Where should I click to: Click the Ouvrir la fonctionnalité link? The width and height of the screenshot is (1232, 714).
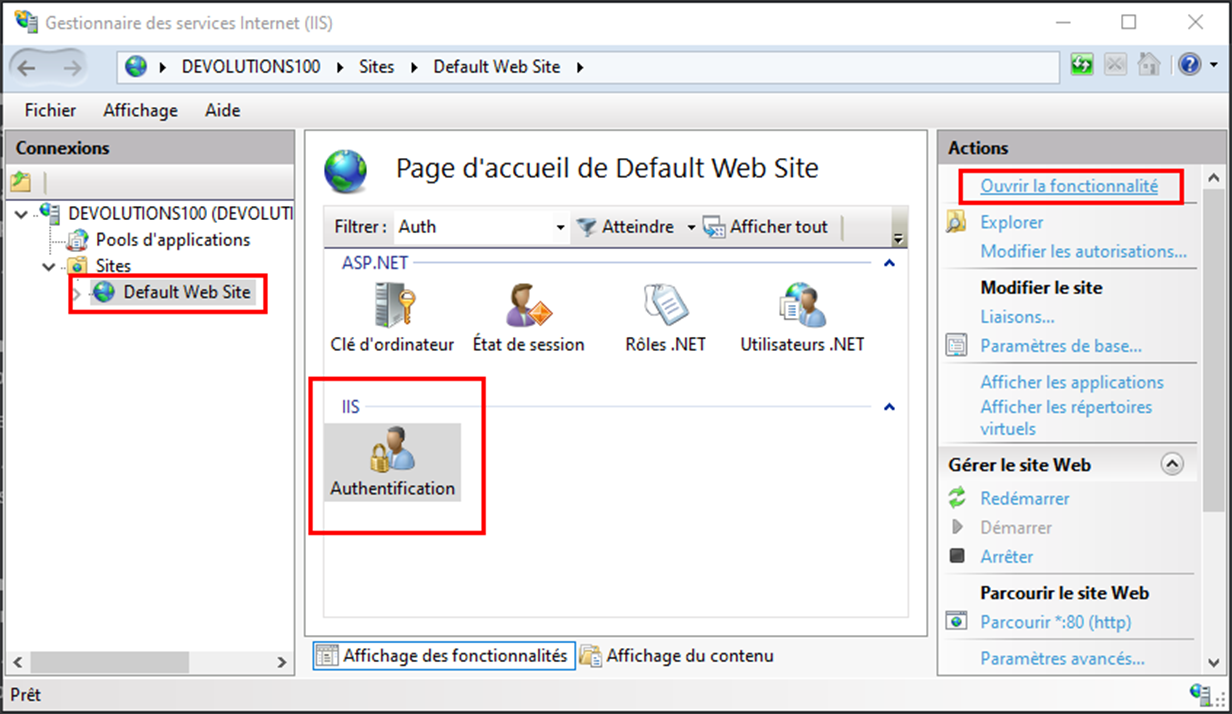(x=1069, y=187)
